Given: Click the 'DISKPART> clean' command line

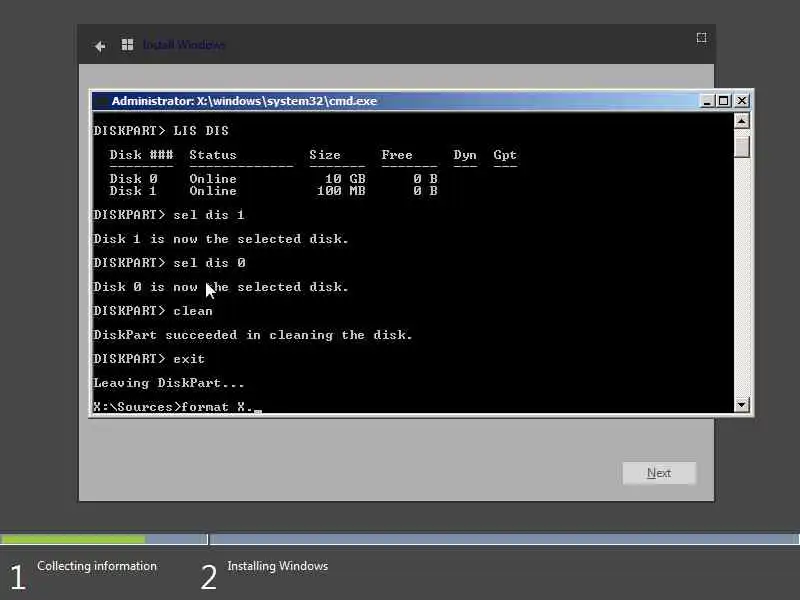Looking at the screenshot, I should [153, 311].
